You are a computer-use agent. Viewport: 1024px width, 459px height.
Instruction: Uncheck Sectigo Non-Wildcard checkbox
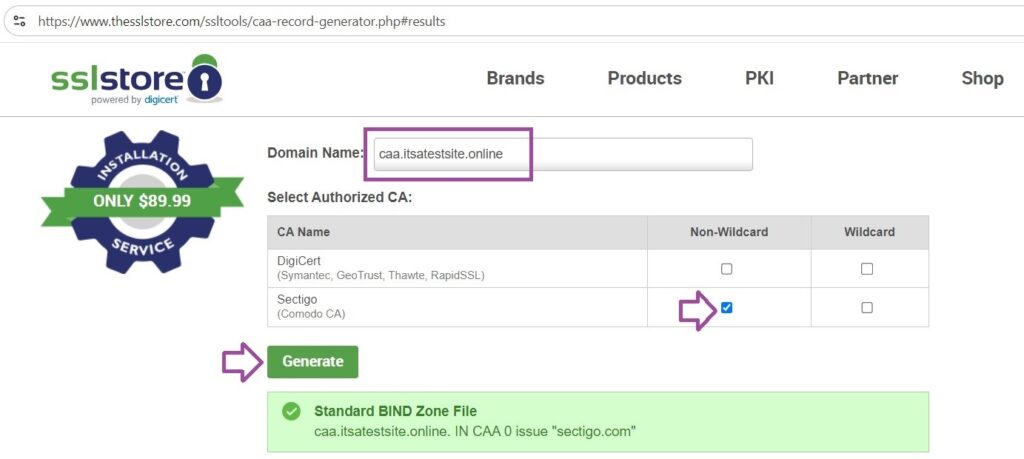click(726, 308)
